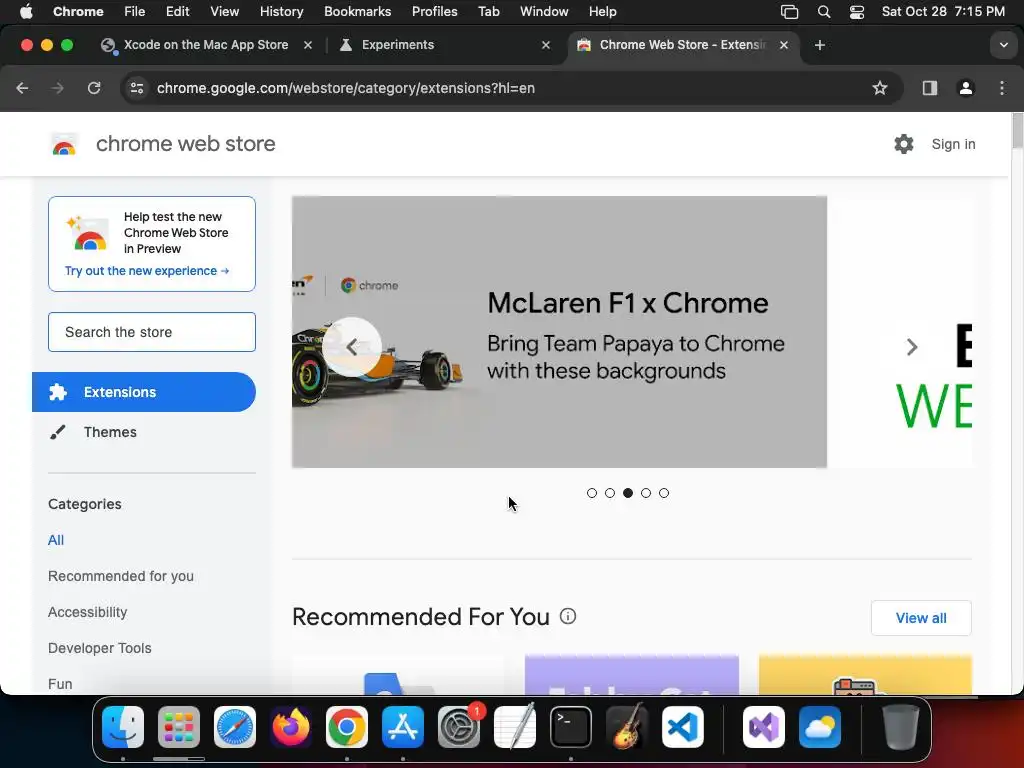Expand the tab search dropdown arrow
Image resolution: width=1024 pixels, height=768 pixels.
(1004, 45)
